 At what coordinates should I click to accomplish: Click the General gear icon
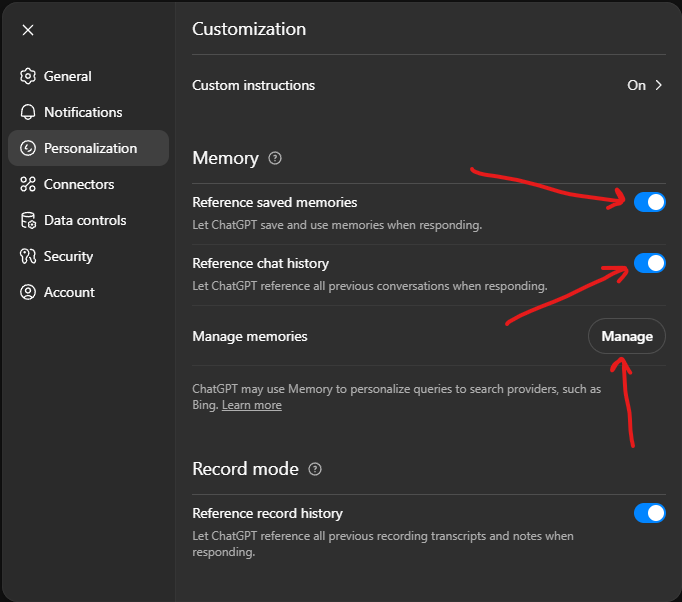pos(28,76)
